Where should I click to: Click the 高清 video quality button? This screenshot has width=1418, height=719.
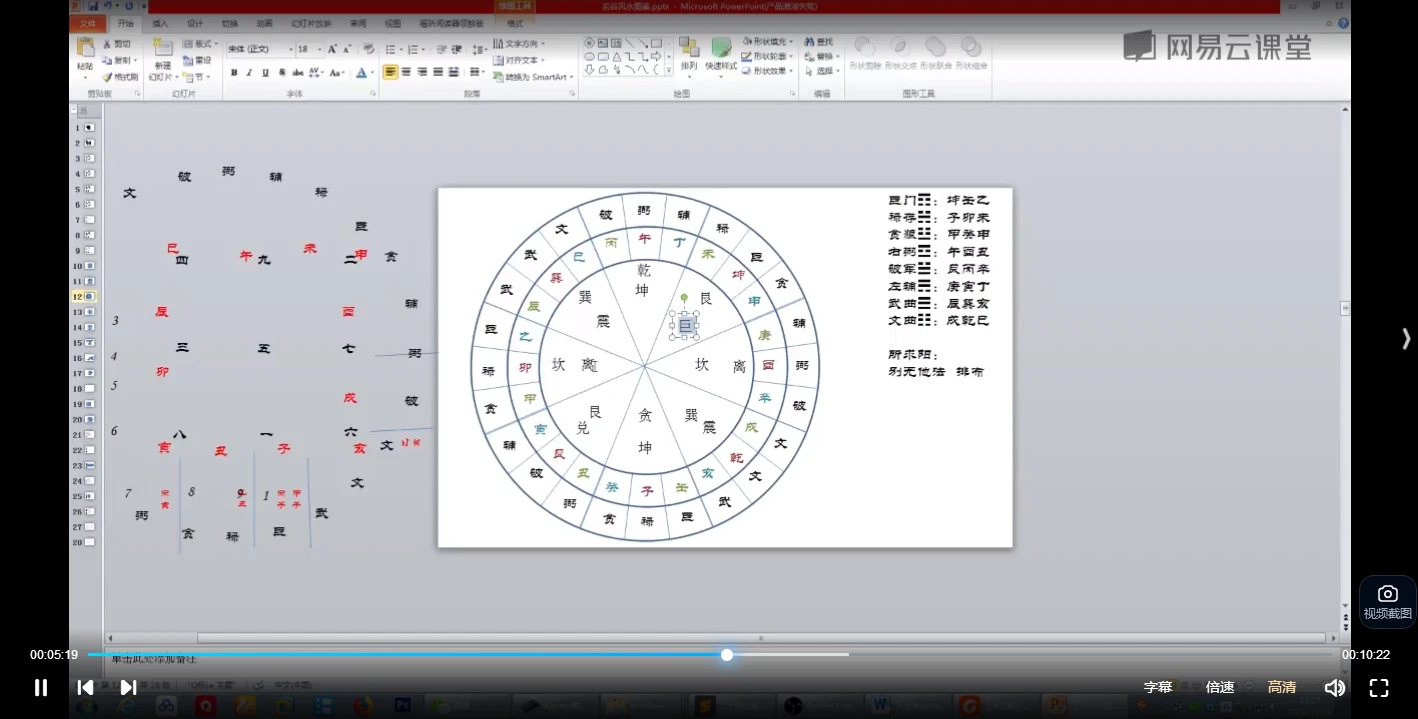(x=1282, y=687)
